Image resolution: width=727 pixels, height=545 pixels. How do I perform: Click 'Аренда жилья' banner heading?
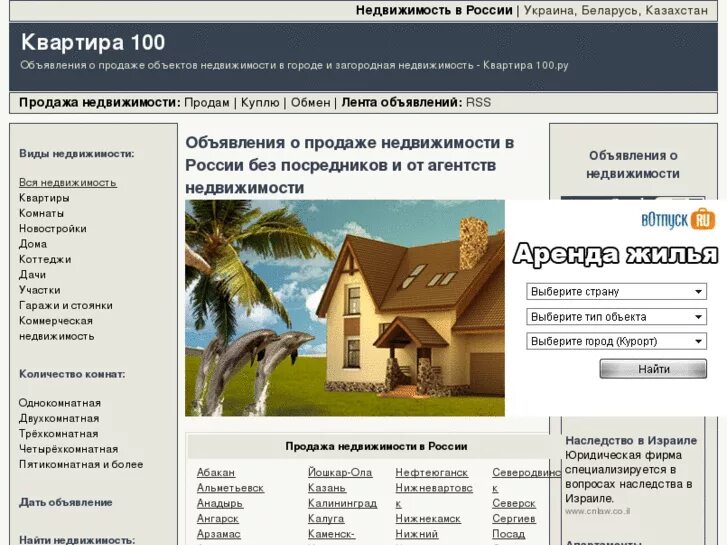615,254
